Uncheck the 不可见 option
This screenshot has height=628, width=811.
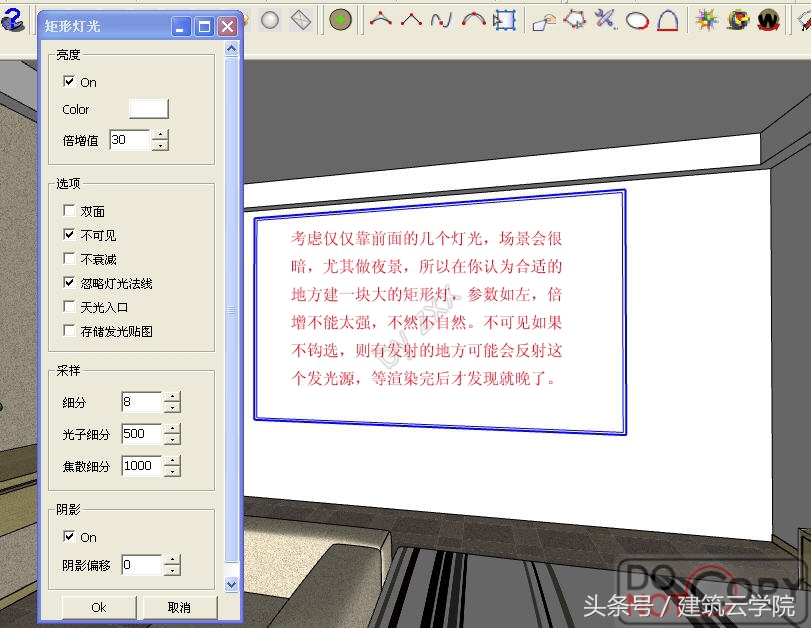tap(69, 235)
